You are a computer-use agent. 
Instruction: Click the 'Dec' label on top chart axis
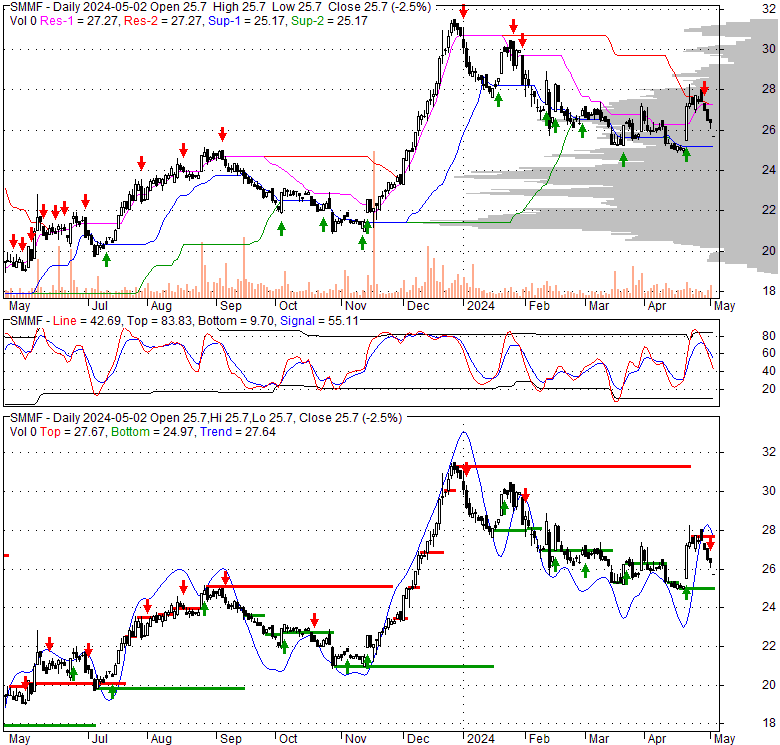418,305
